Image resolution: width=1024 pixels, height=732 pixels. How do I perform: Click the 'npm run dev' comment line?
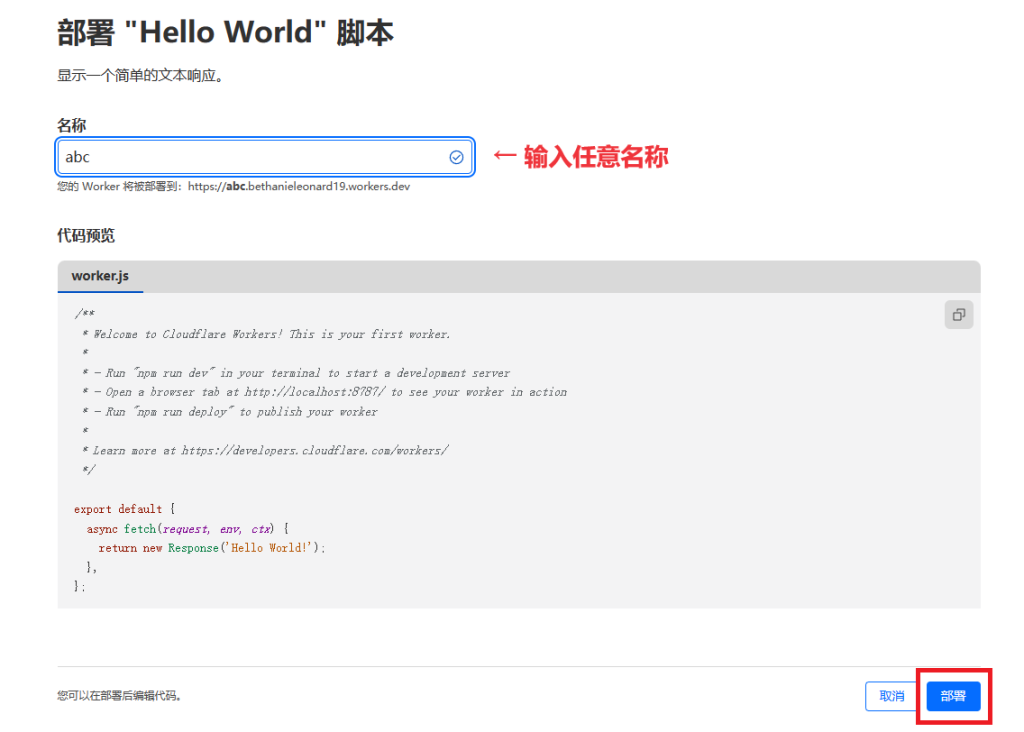point(296,373)
